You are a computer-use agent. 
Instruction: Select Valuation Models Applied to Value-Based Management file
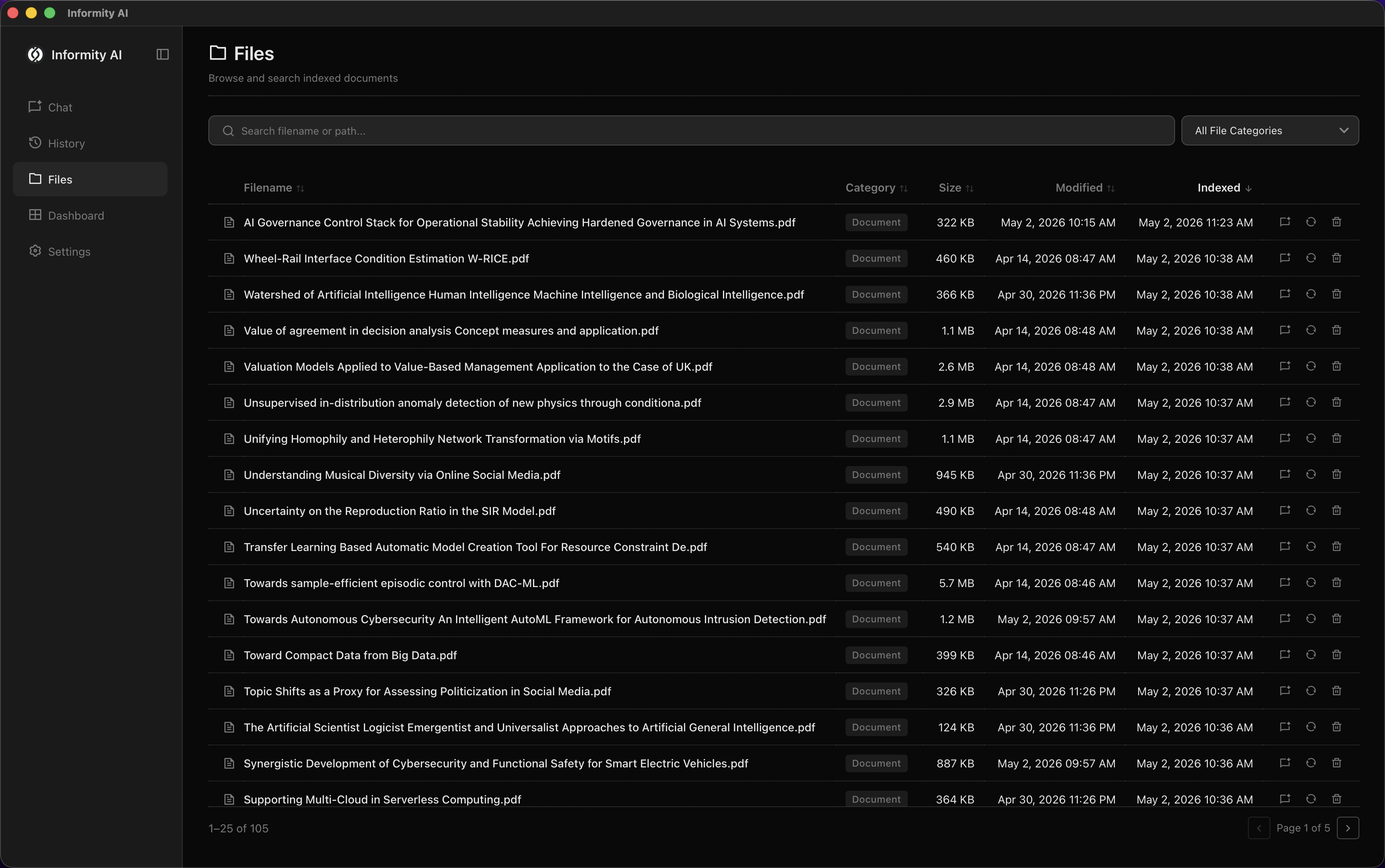pos(478,366)
